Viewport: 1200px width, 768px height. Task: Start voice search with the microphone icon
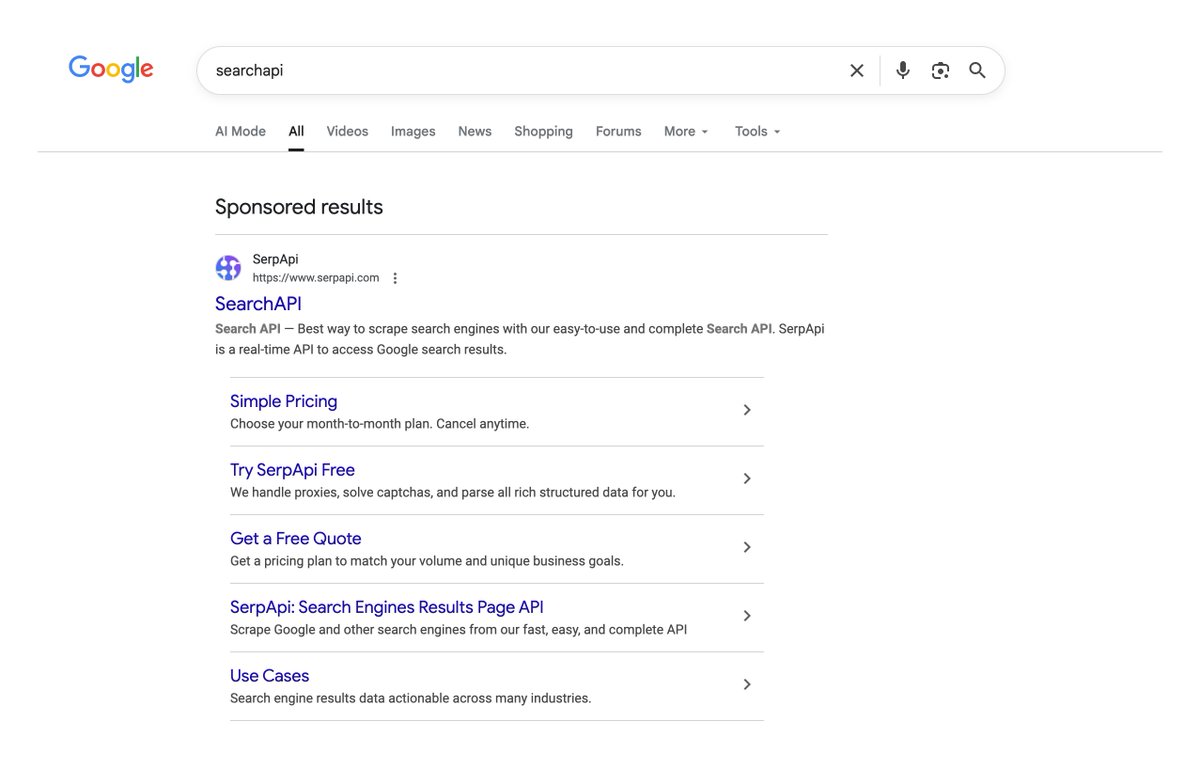903,70
